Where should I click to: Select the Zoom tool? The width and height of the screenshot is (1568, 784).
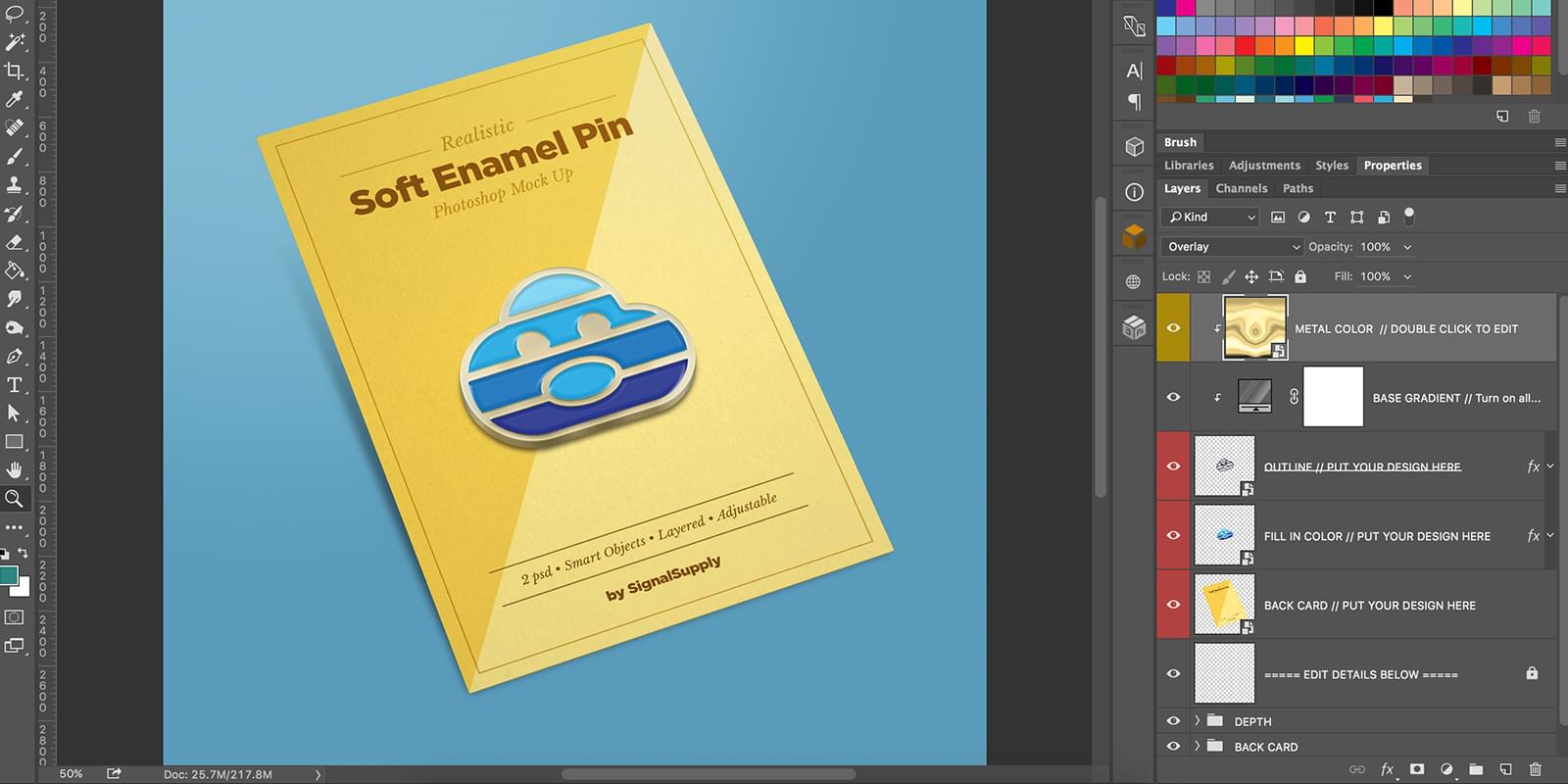coord(15,498)
